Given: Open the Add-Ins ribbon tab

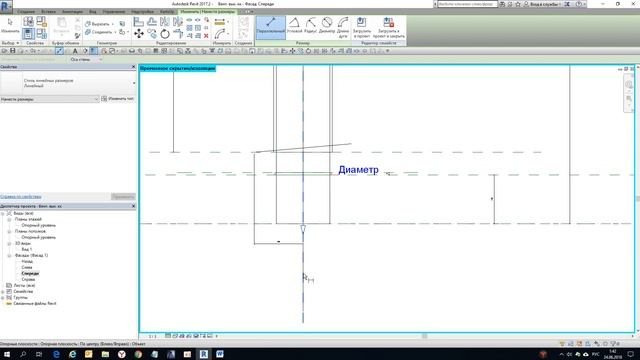Looking at the screenshot, I should [143, 12].
